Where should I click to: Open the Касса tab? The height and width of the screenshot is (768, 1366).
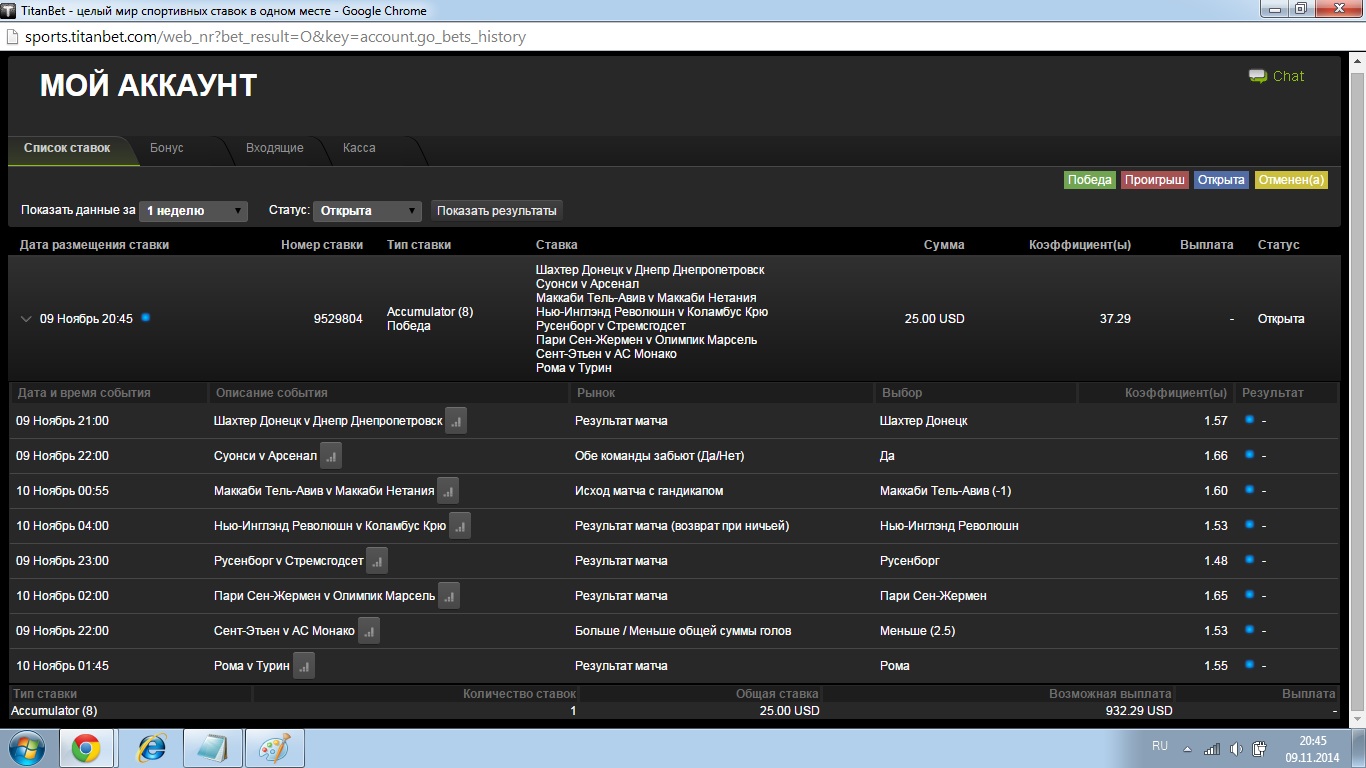tap(359, 148)
